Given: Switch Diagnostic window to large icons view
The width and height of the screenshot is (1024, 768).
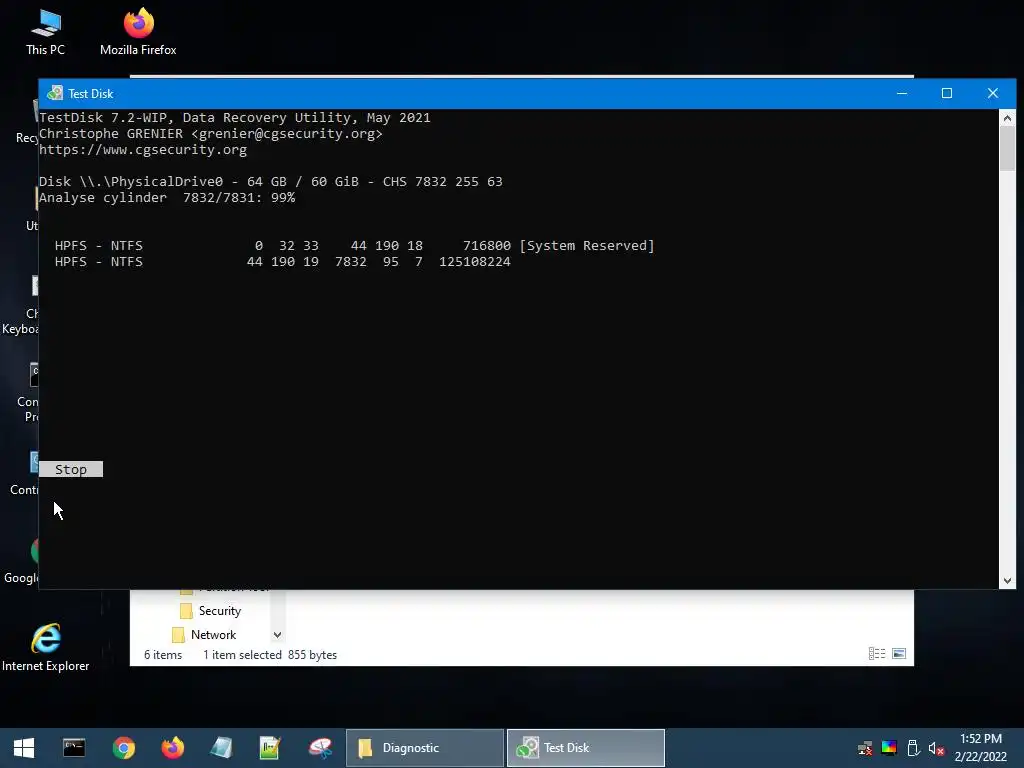Looking at the screenshot, I should 899,654.
